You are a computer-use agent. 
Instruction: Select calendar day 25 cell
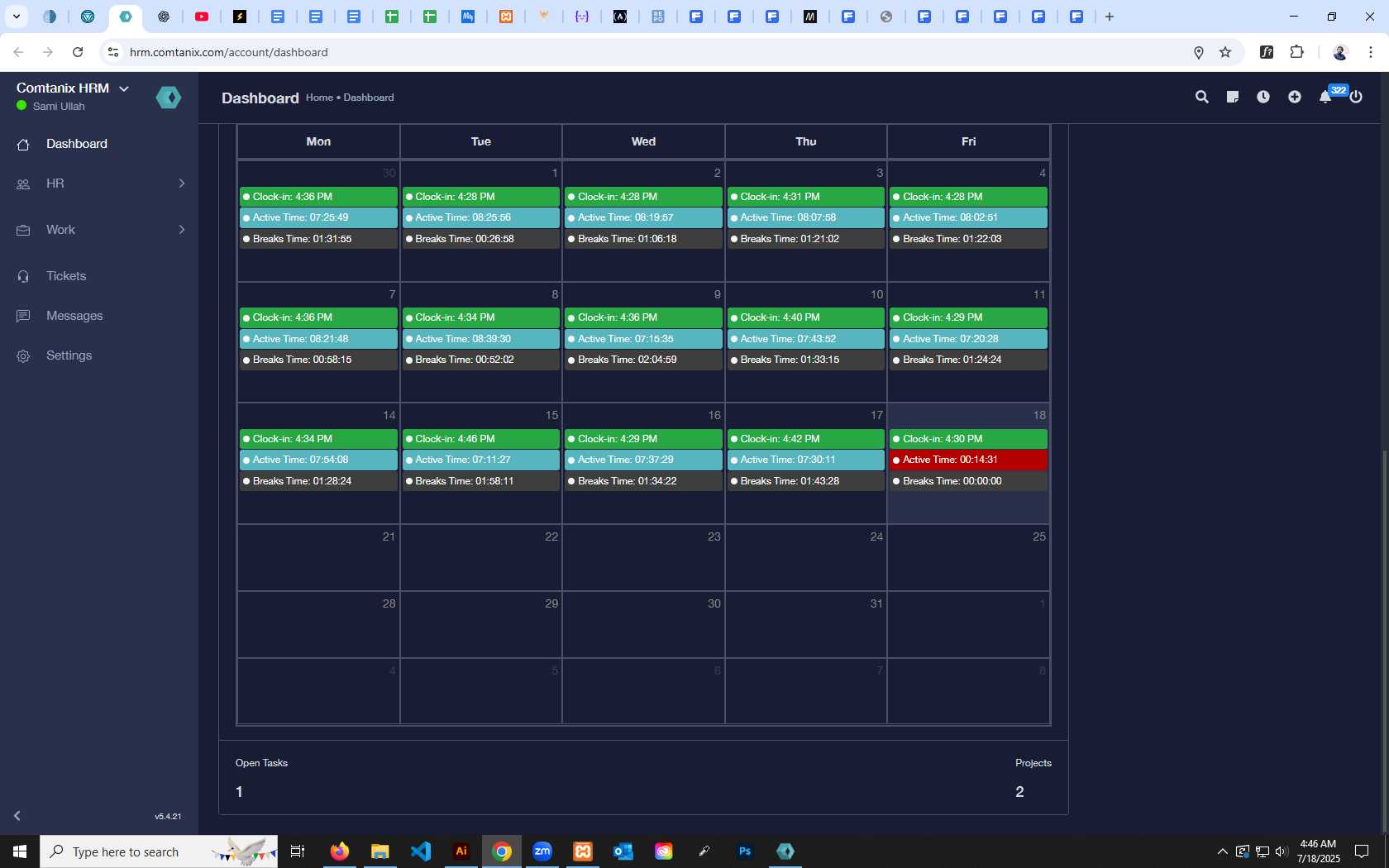point(968,557)
